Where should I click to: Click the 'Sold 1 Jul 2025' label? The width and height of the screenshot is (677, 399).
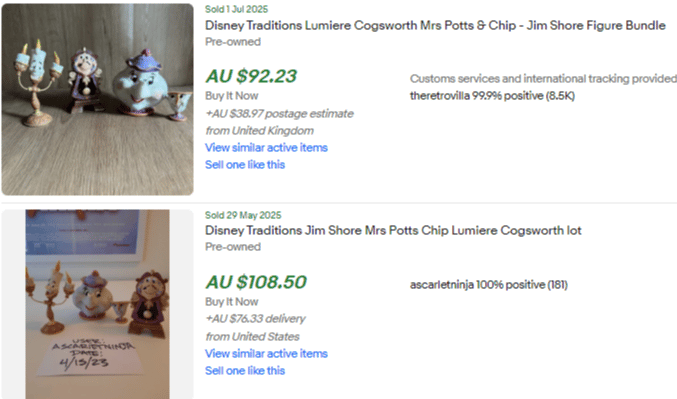click(x=236, y=9)
